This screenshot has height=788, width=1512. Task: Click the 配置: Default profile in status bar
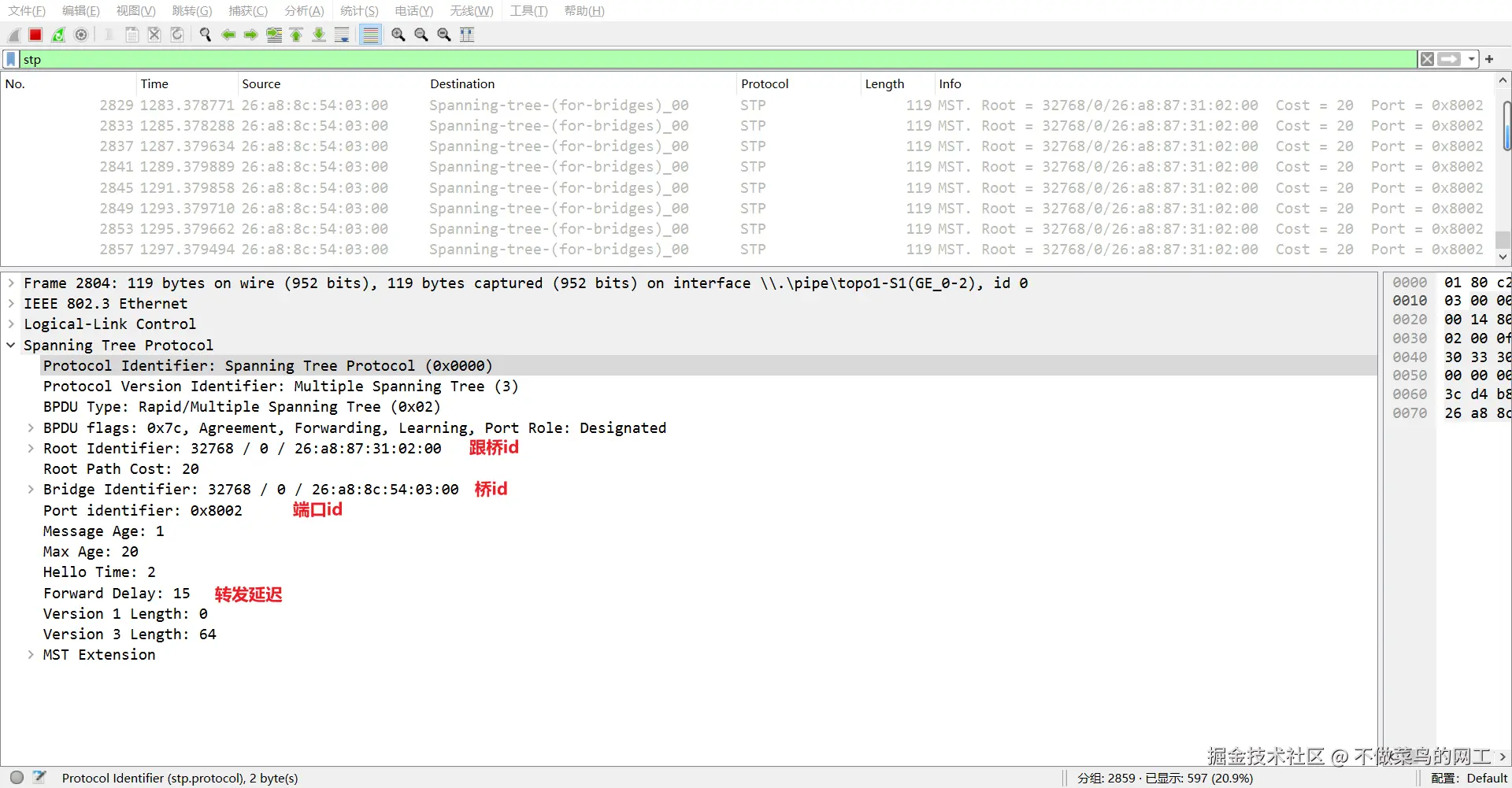1469,778
